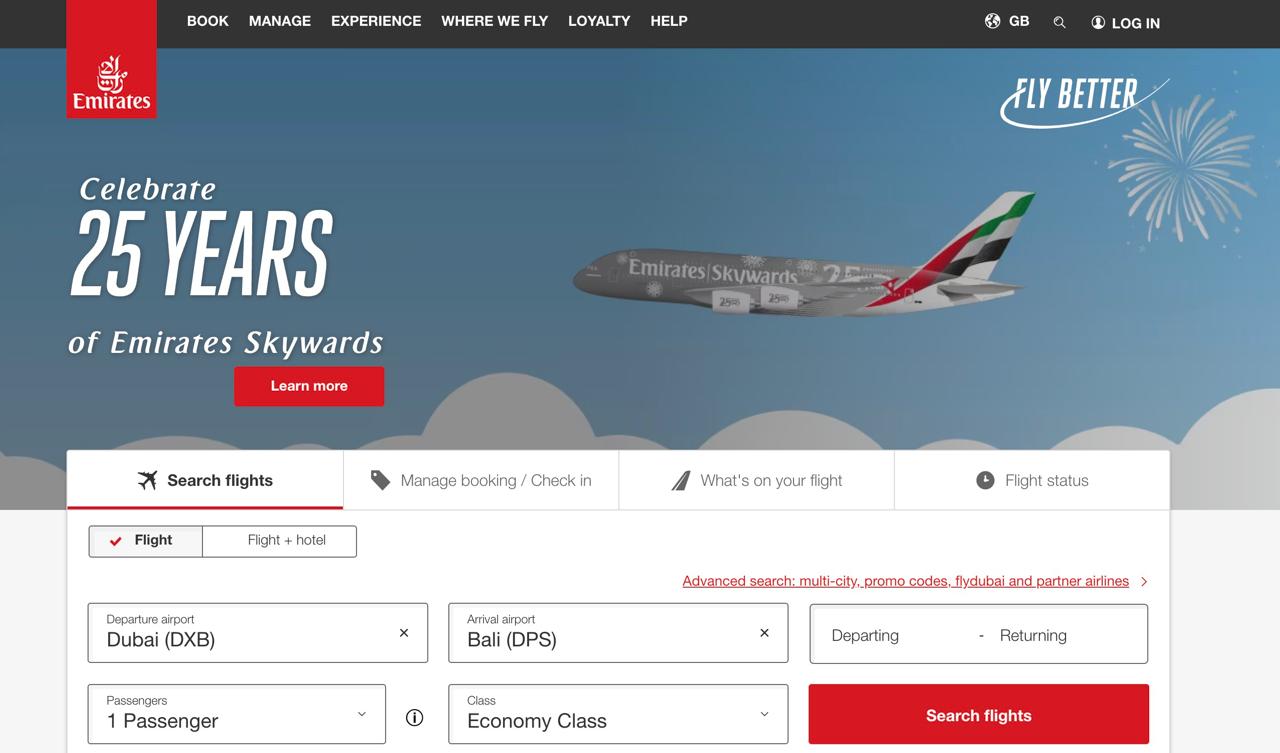1280x753 pixels.
Task: Select the Flight + hotel option
Action: [x=280, y=540]
